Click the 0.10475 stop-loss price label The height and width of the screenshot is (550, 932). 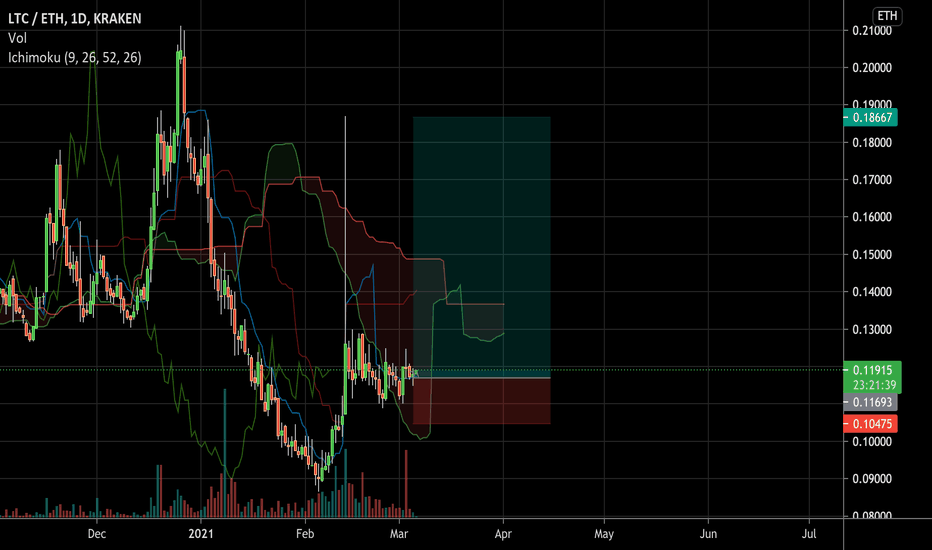(871, 424)
